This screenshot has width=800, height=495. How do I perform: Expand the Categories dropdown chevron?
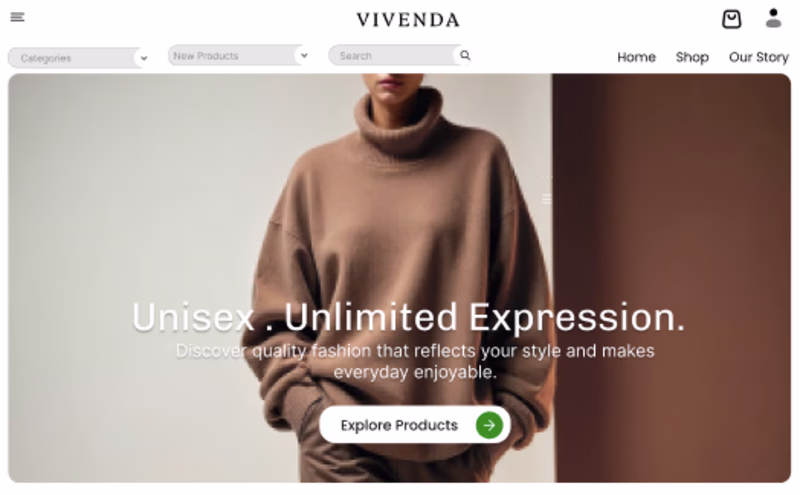[144, 58]
